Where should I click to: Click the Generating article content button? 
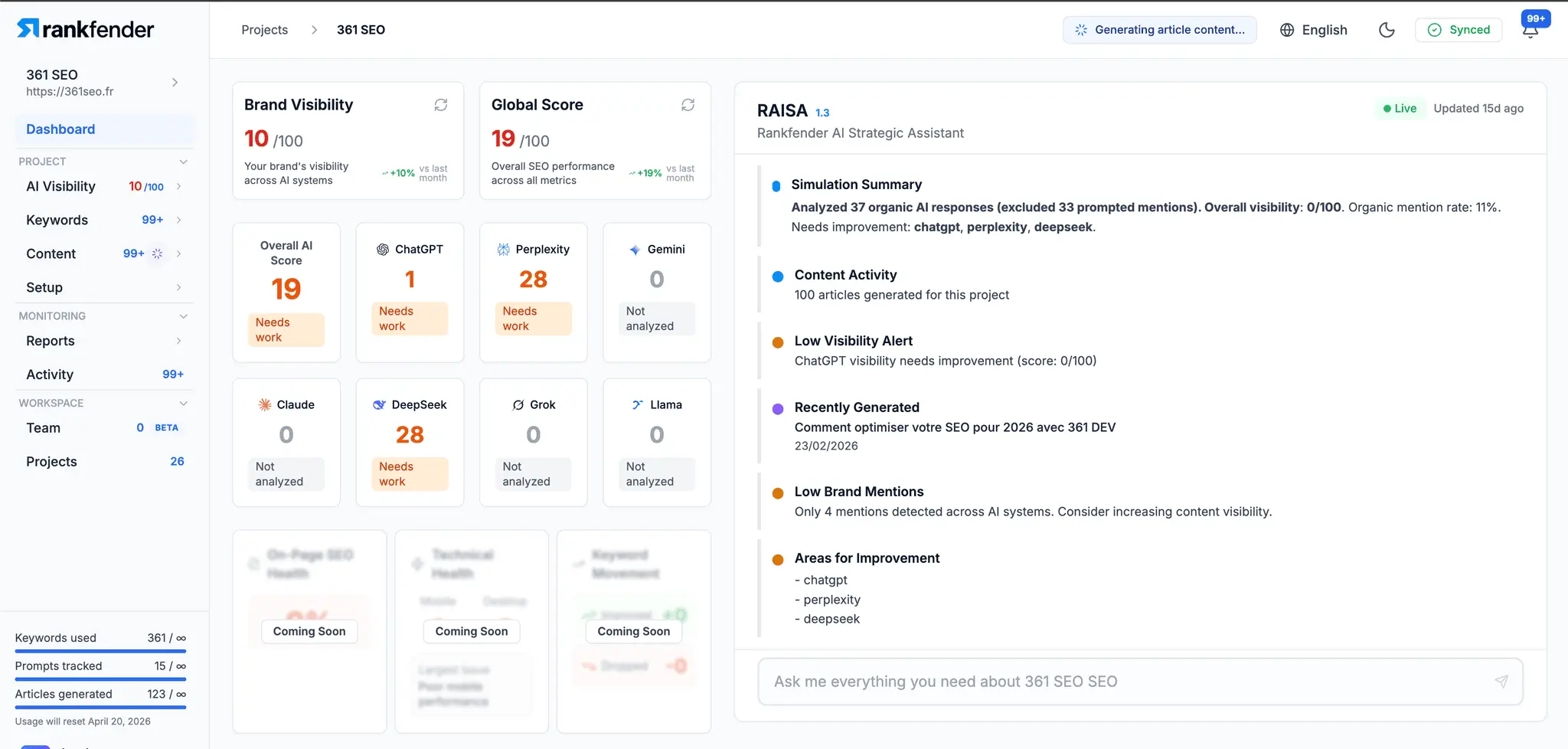1160,30
